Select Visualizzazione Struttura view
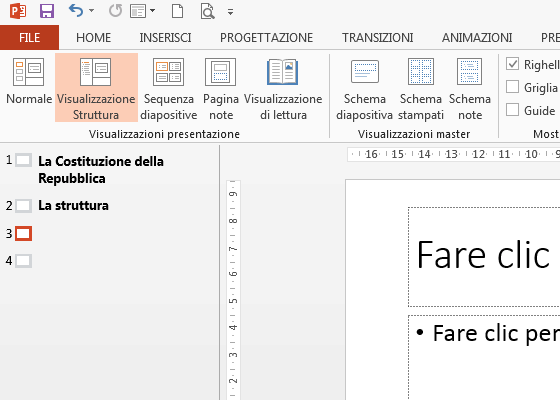The image size is (560, 400). (x=96, y=88)
